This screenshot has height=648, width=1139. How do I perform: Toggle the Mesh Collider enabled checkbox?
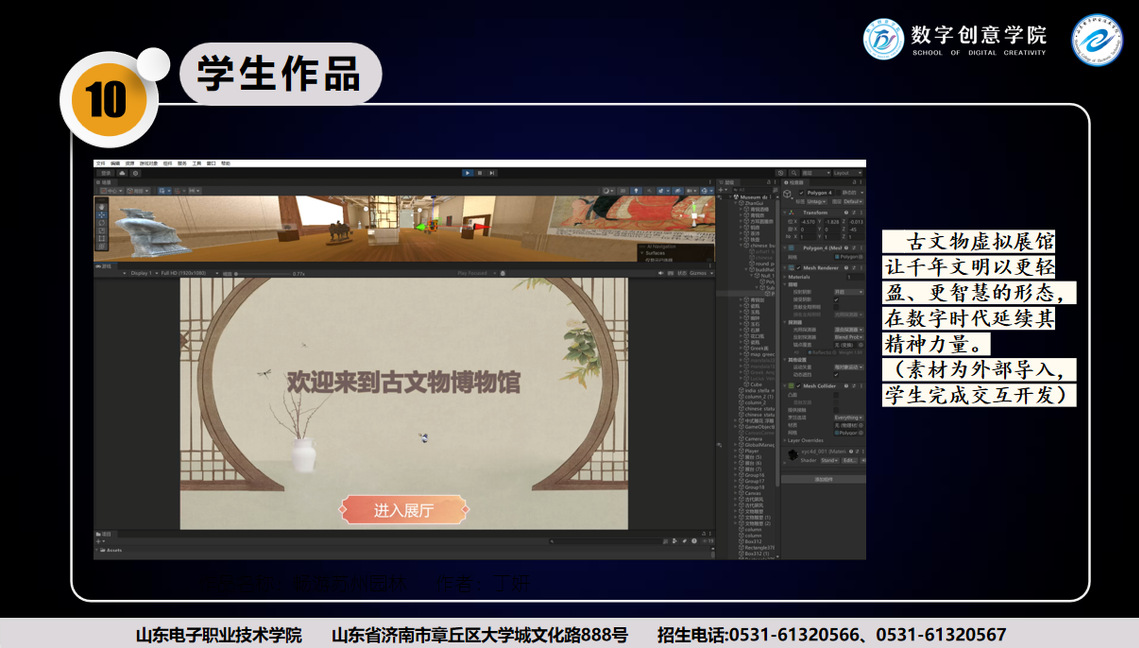(801, 386)
